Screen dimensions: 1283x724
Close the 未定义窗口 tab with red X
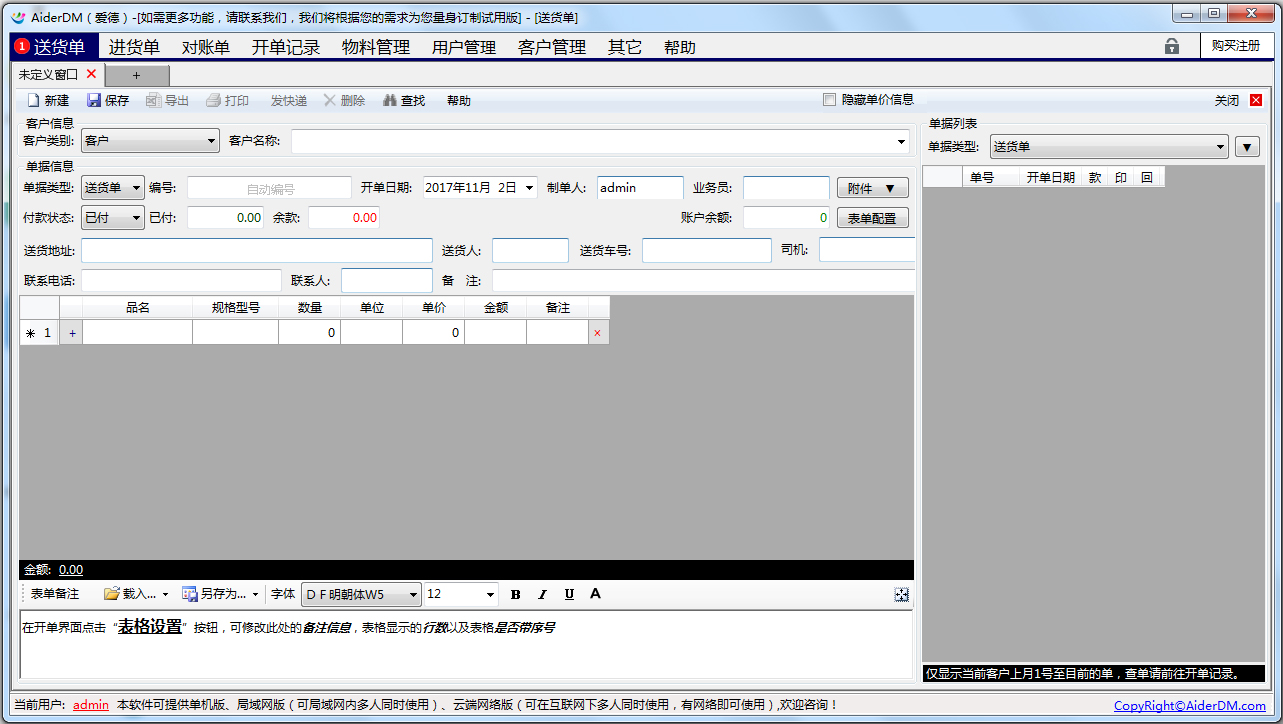pyautogui.click(x=91, y=74)
